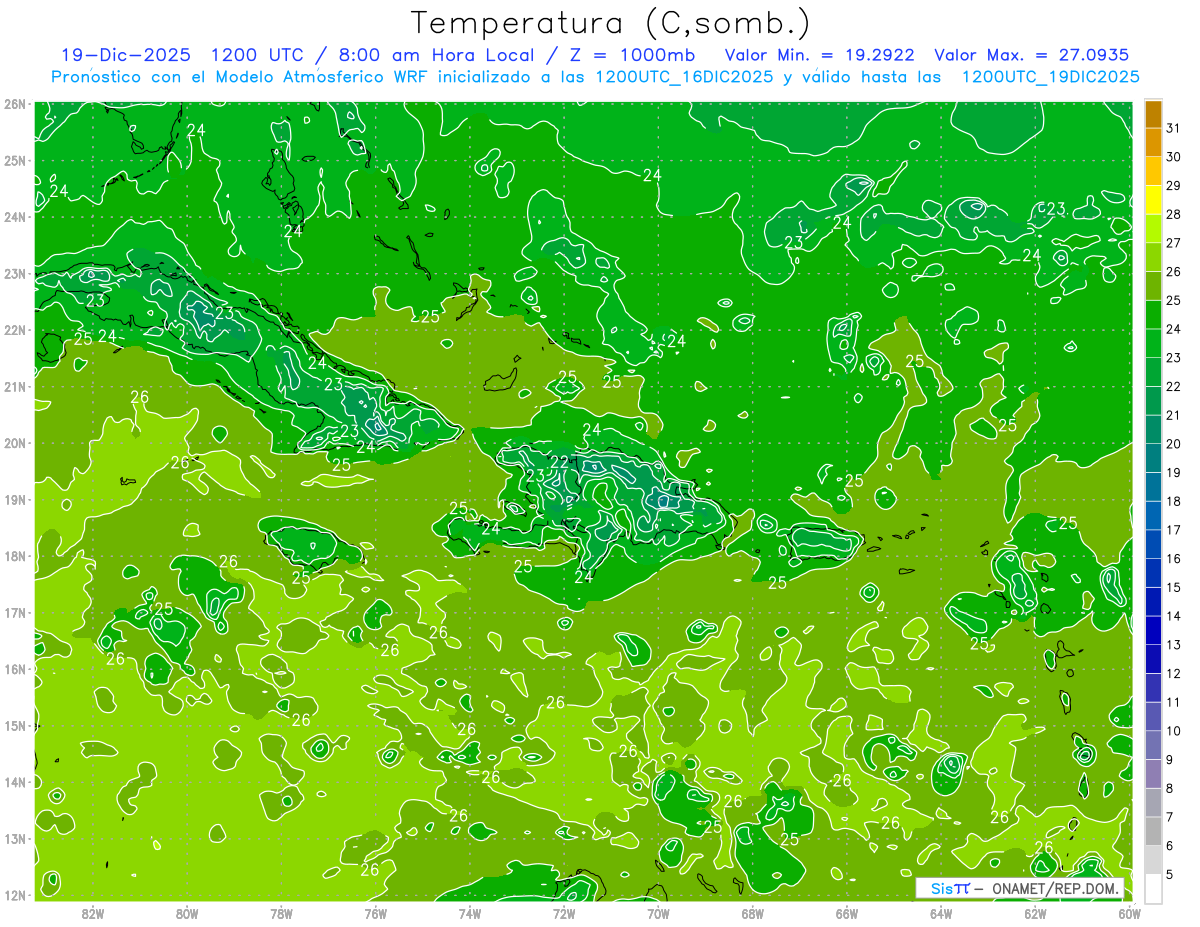Click the "Valor Max. = 27.0935" value

pyautogui.click(x=1032, y=54)
